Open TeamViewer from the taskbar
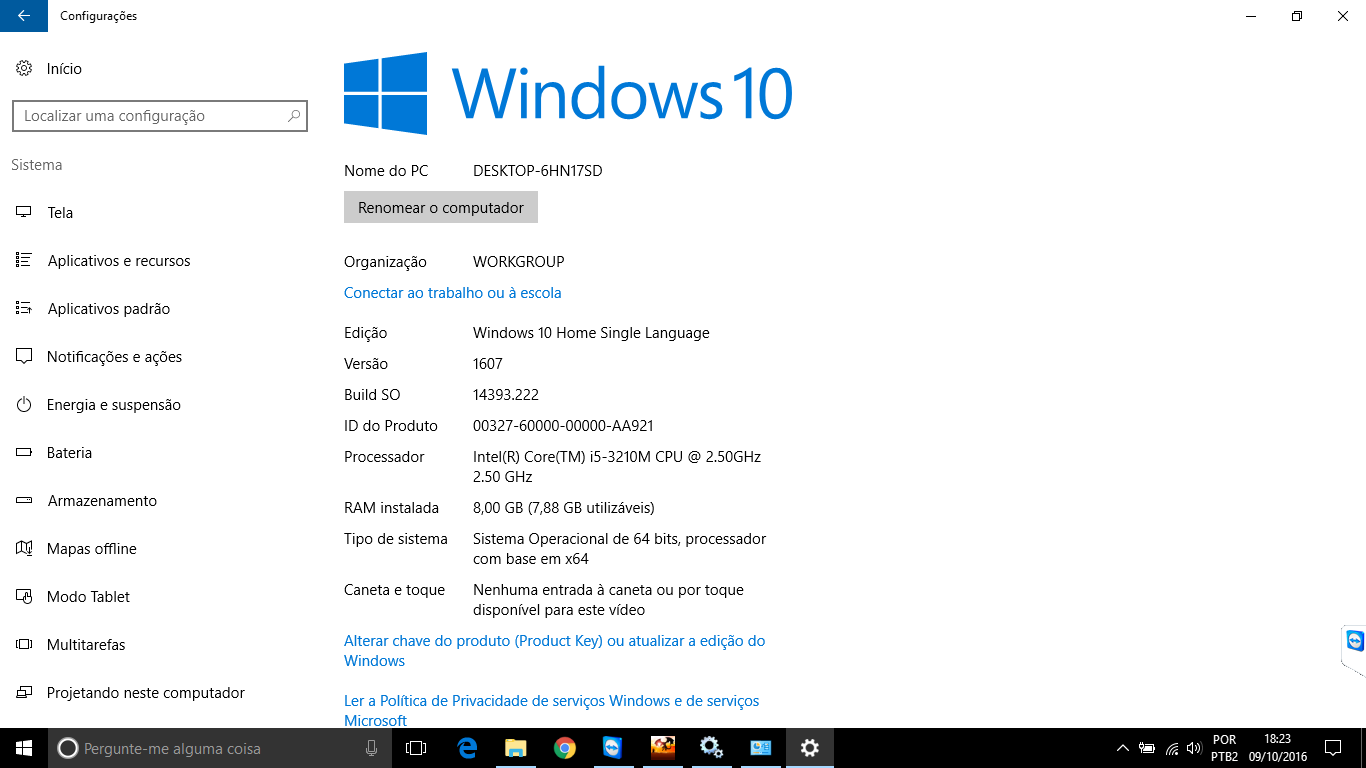 pyautogui.click(x=613, y=748)
